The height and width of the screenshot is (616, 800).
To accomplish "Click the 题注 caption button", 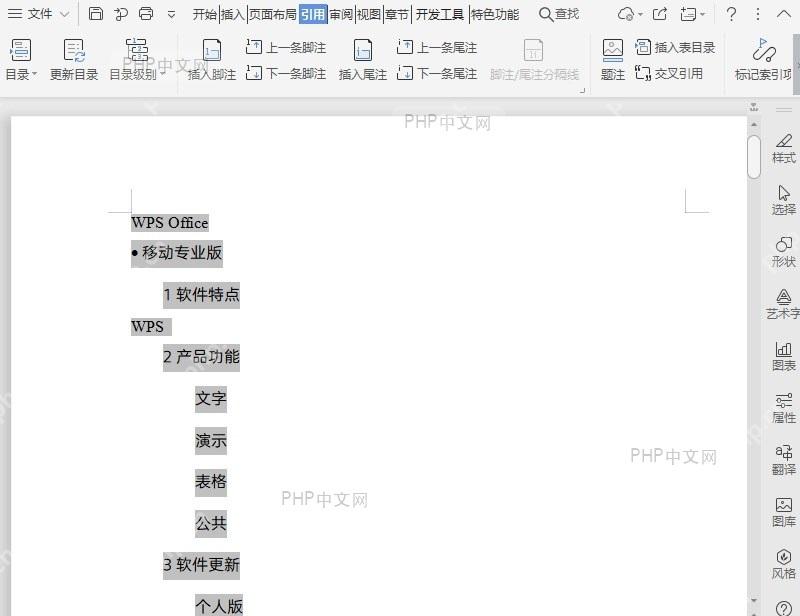I will click(x=613, y=60).
